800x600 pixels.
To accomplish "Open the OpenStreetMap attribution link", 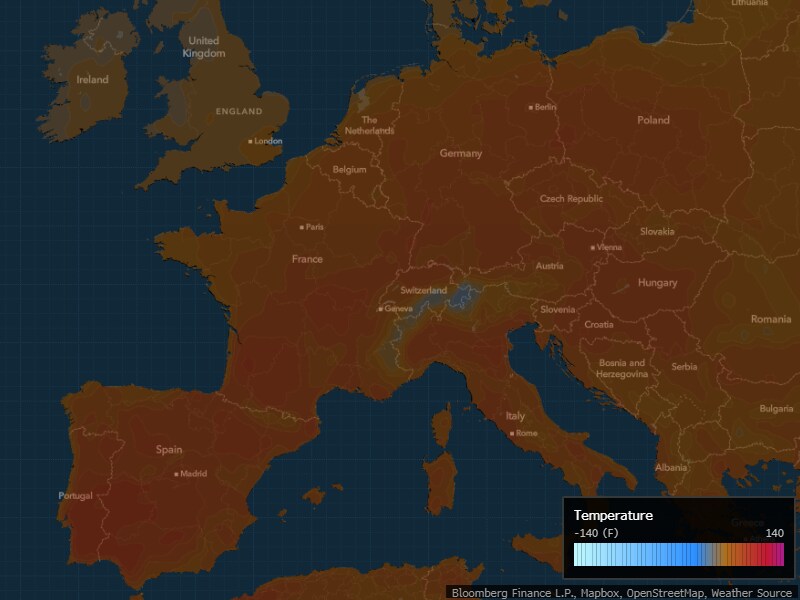I will pyautogui.click(x=665, y=593).
